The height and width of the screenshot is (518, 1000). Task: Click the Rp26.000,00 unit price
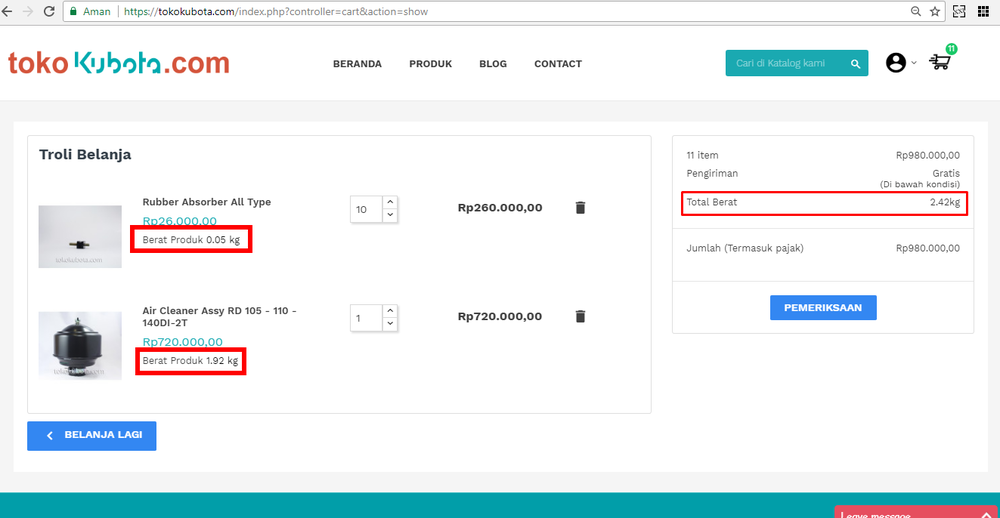[x=180, y=221]
